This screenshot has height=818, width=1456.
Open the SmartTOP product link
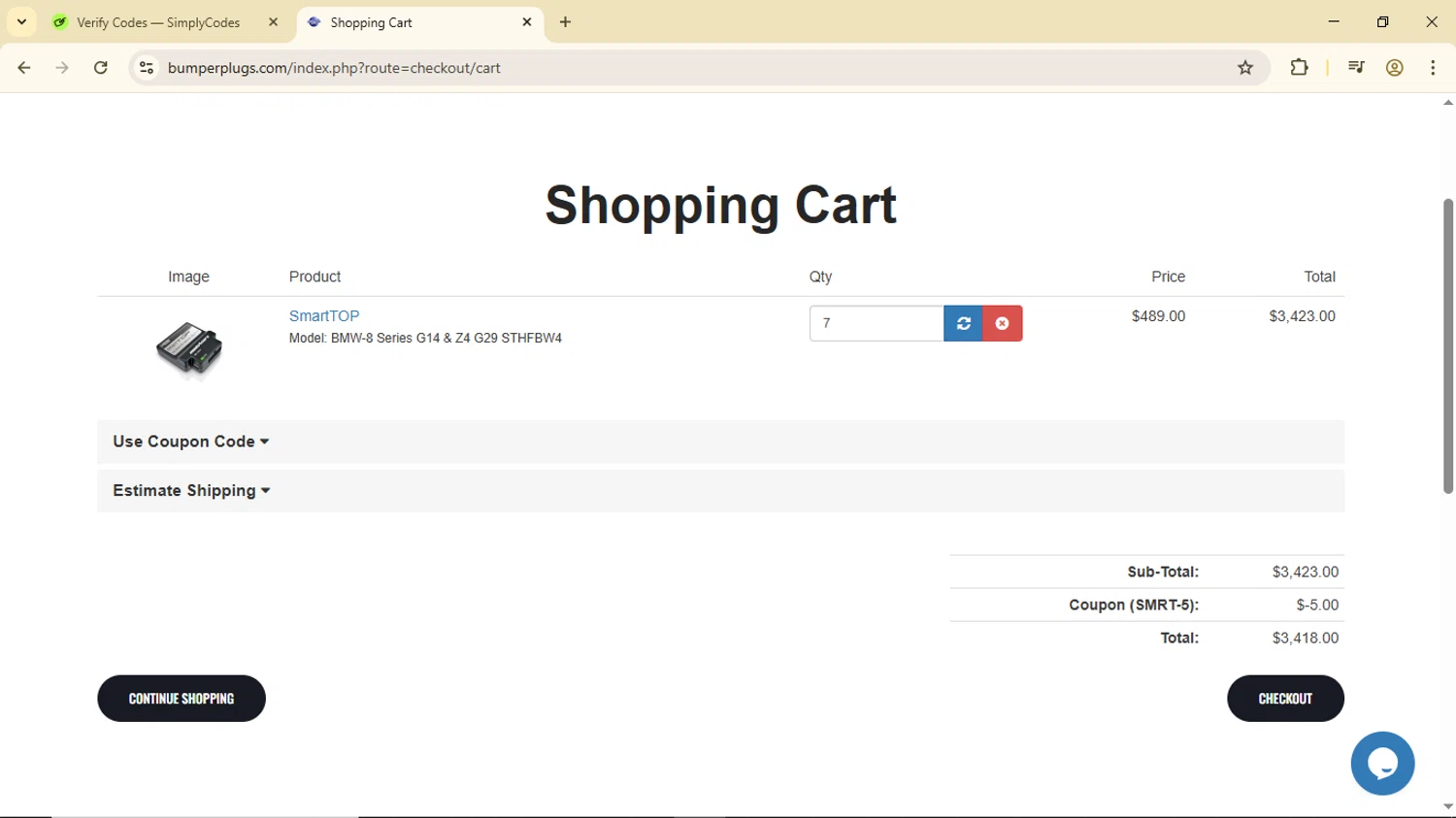pyautogui.click(x=324, y=316)
